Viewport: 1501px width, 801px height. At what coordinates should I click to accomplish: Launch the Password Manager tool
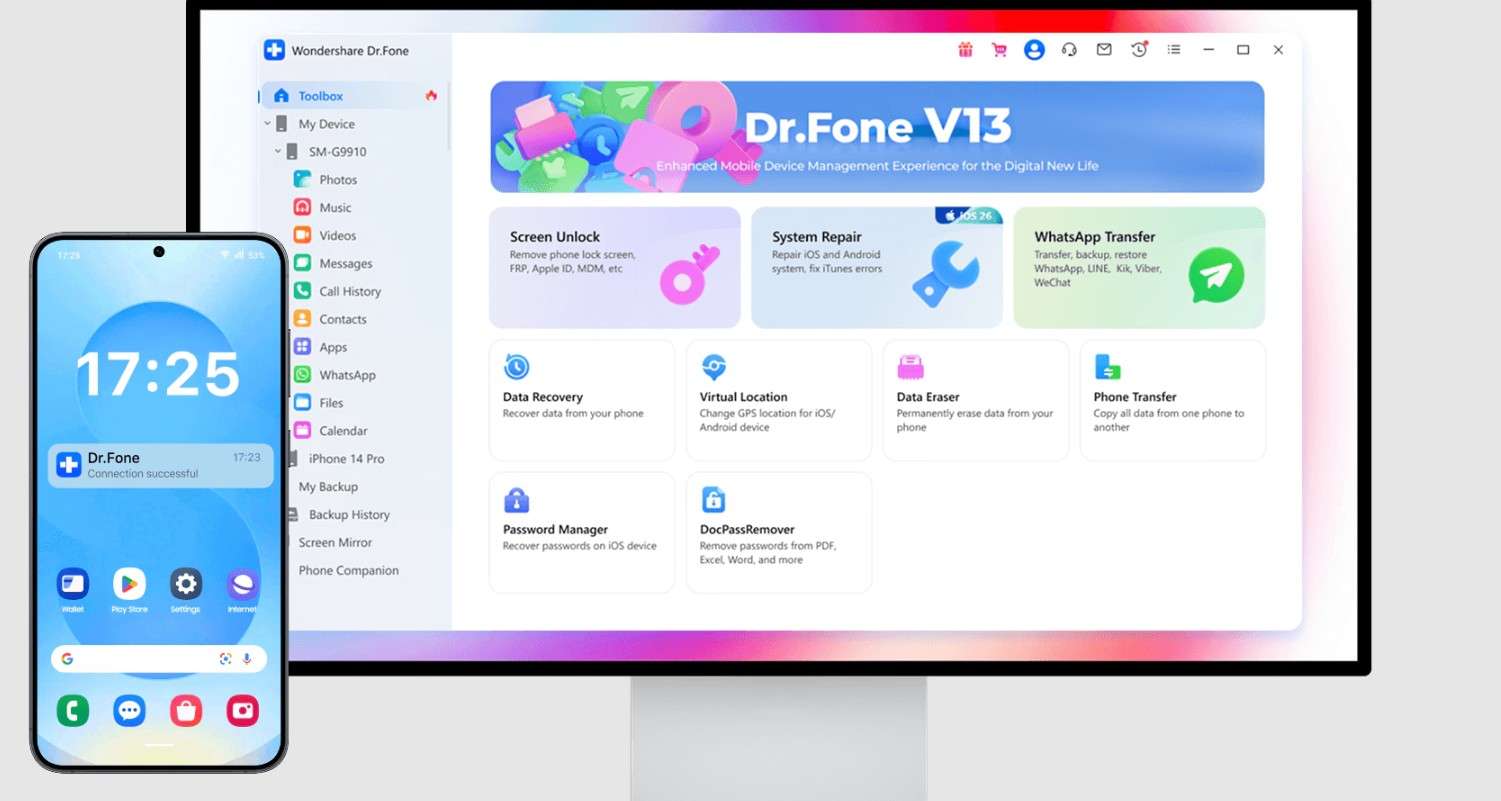click(x=582, y=533)
